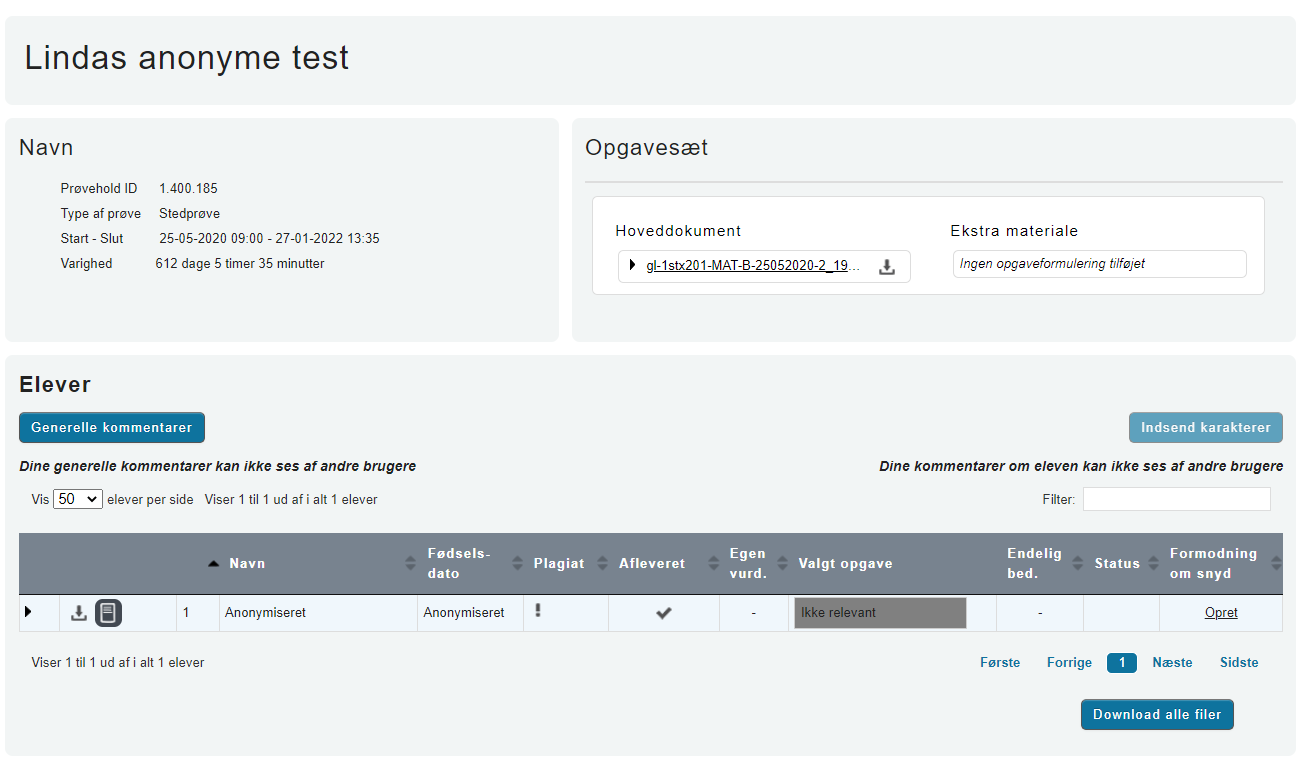This screenshot has height=765, width=1307.
Task: Sort table by Status column
Action: [x=1122, y=563]
